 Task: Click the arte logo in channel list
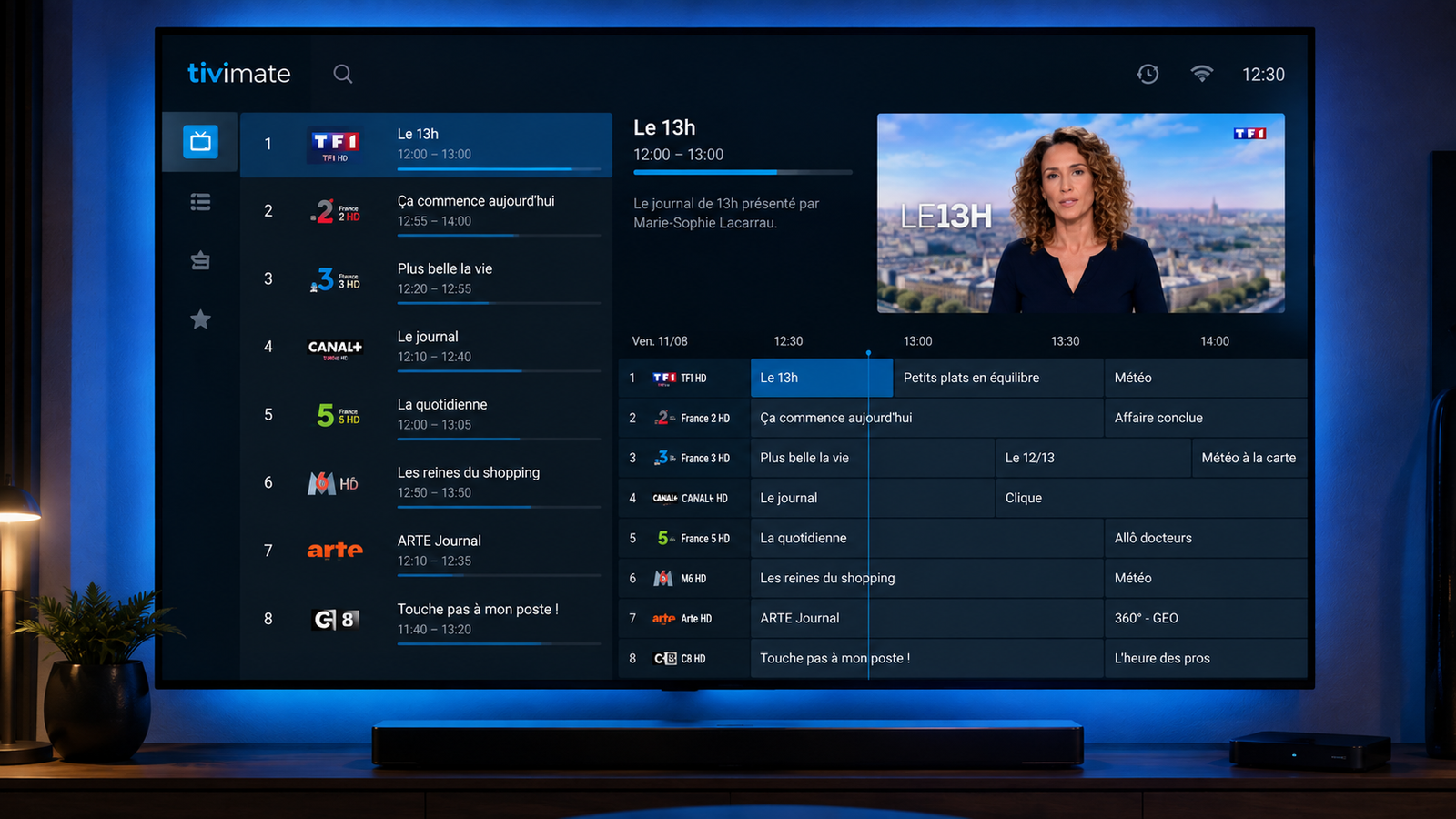coord(335,550)
